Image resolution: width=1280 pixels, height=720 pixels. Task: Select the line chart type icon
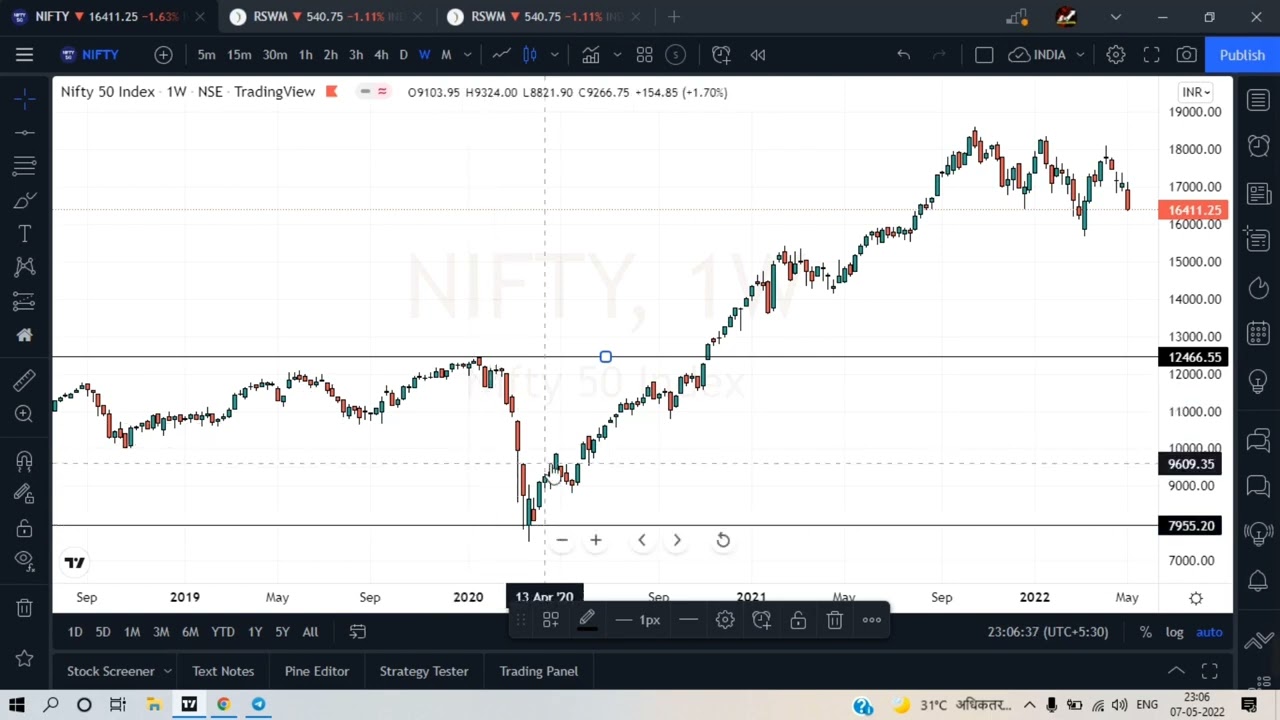pos(501,55)
